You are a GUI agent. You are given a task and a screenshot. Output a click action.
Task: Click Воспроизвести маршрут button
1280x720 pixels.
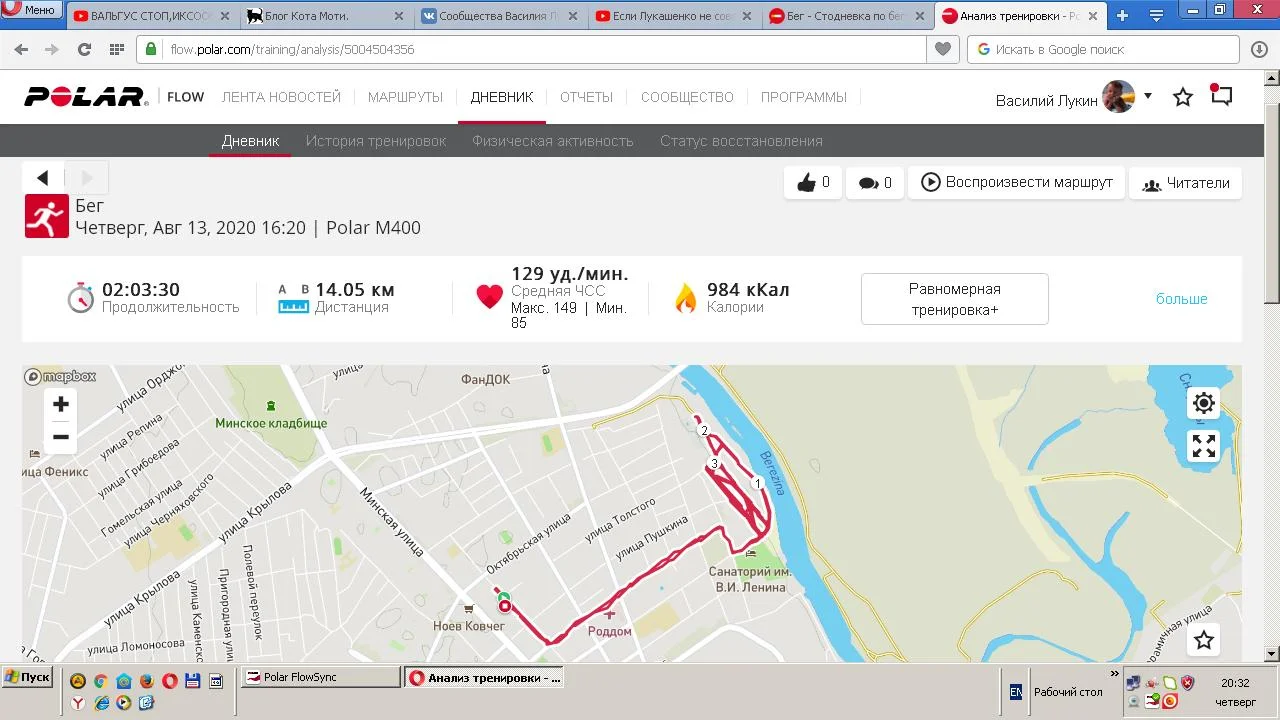(x=1016, y=183)
